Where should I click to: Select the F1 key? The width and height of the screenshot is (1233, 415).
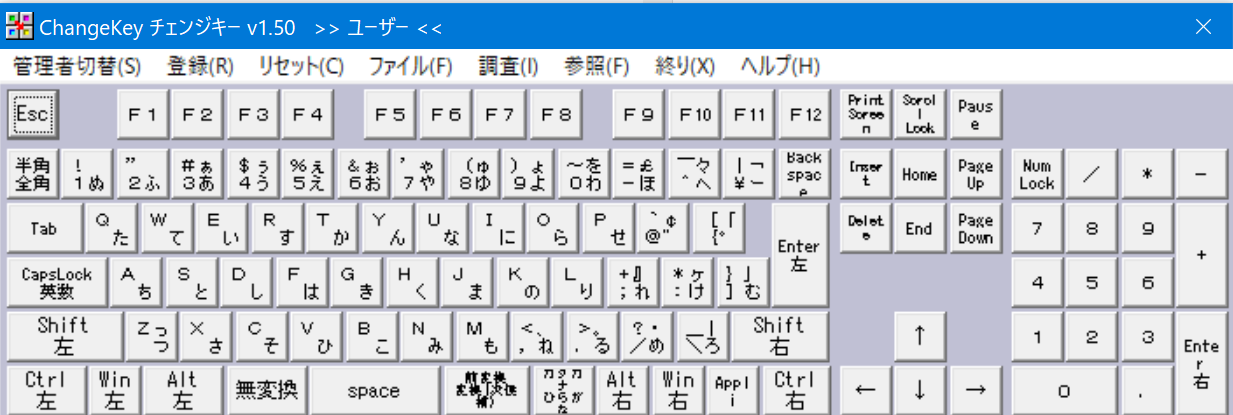click(x=143, y=114)
